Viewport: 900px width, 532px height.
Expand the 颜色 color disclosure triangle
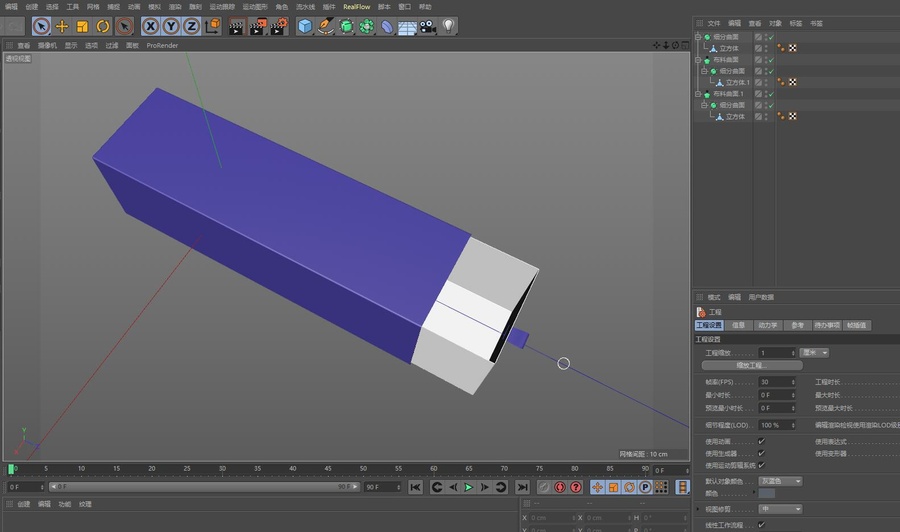tap(754, 493)
